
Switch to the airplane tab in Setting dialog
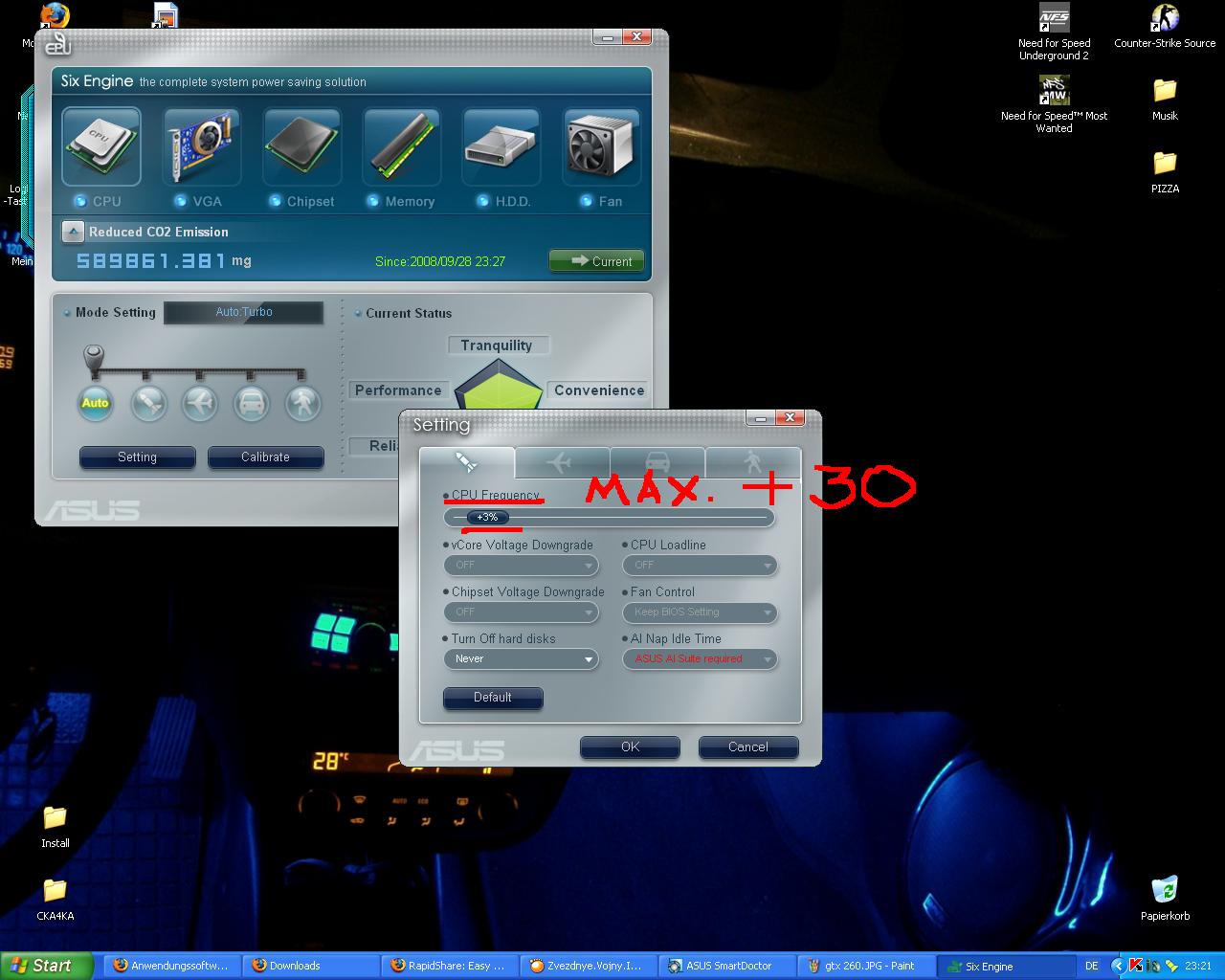[x=563, y=463]
